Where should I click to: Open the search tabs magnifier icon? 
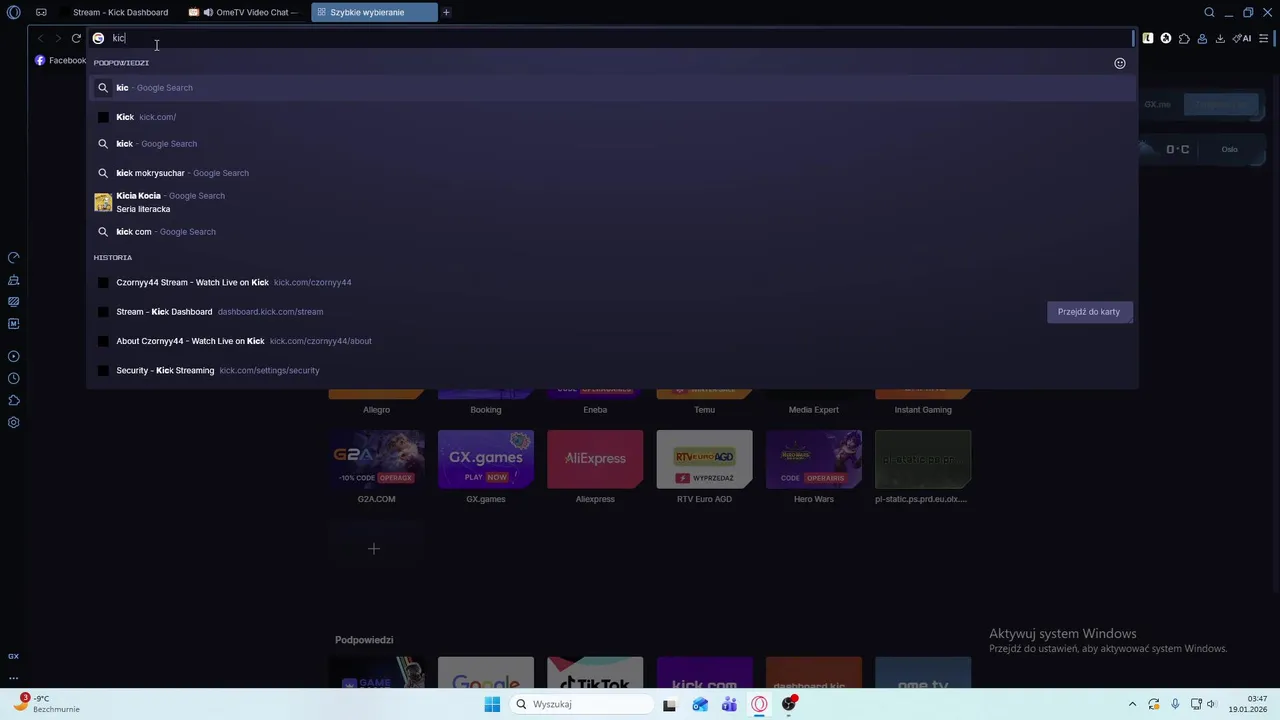coord(1209,12)
